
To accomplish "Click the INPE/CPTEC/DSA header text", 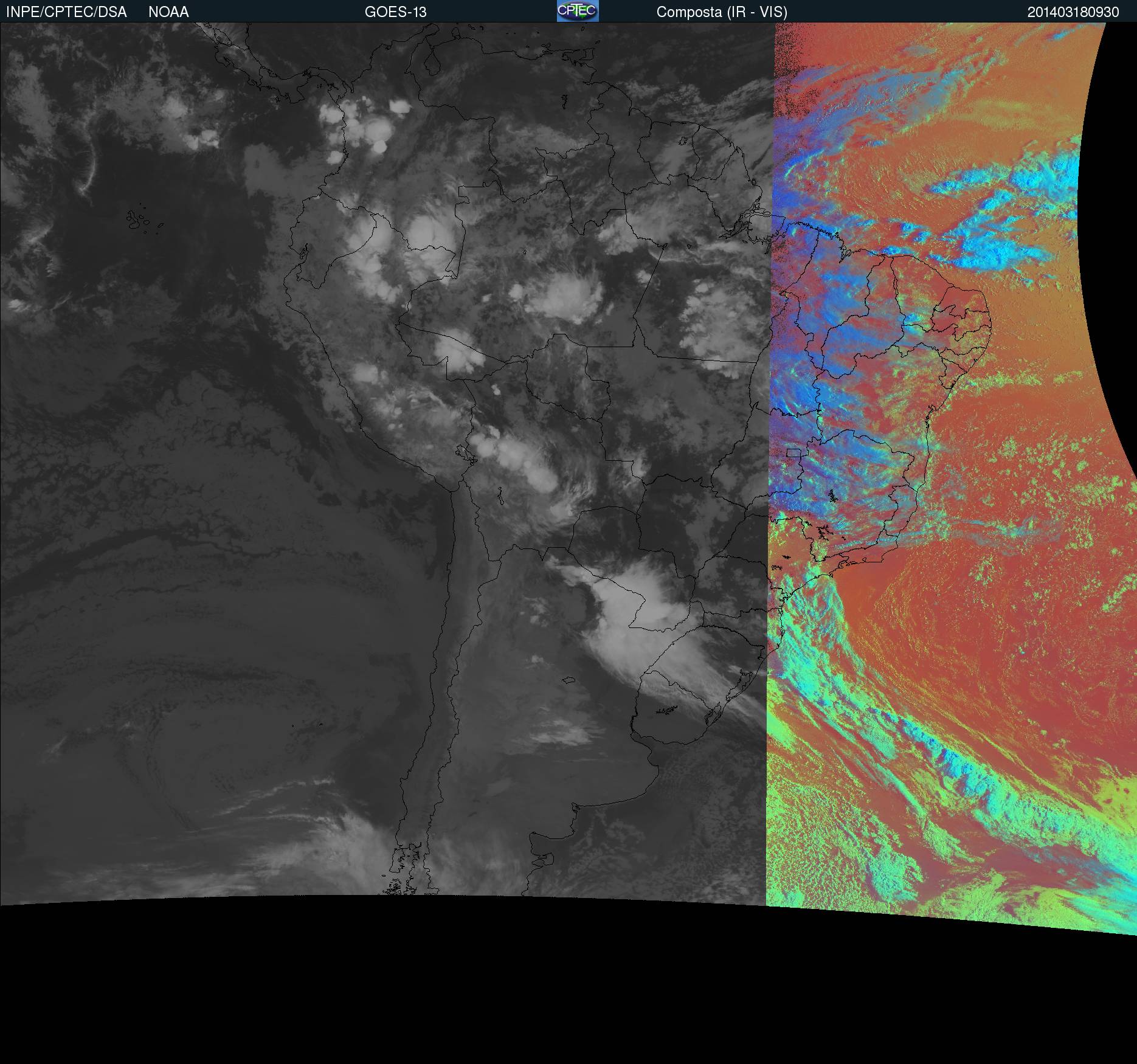I will coord(66,12).
